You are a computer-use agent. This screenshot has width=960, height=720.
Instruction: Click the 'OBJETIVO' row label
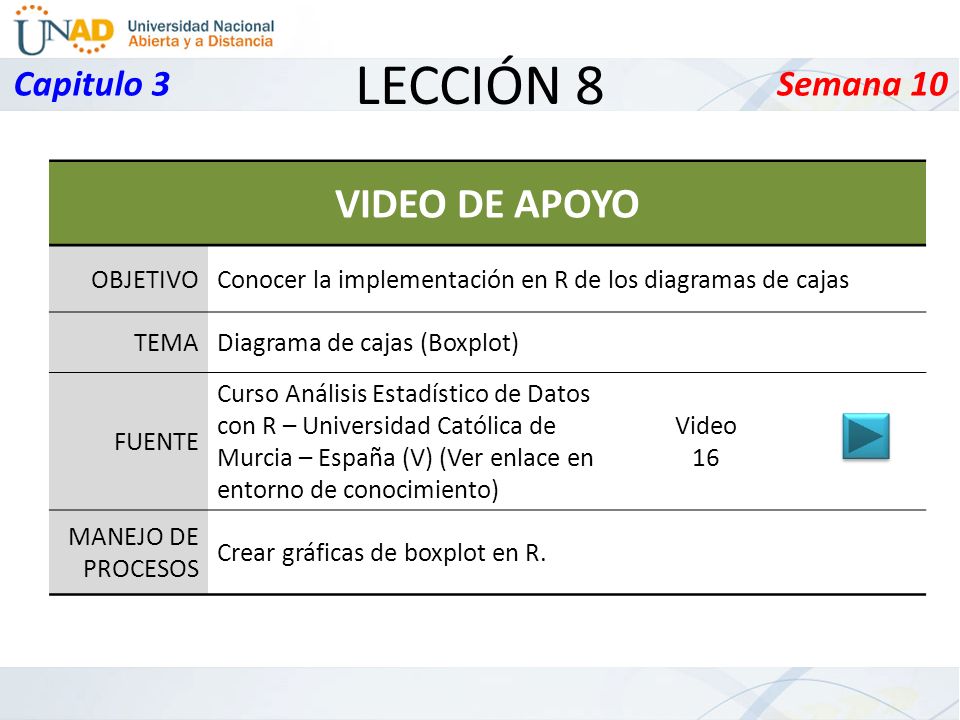click(x=144, y=280)
